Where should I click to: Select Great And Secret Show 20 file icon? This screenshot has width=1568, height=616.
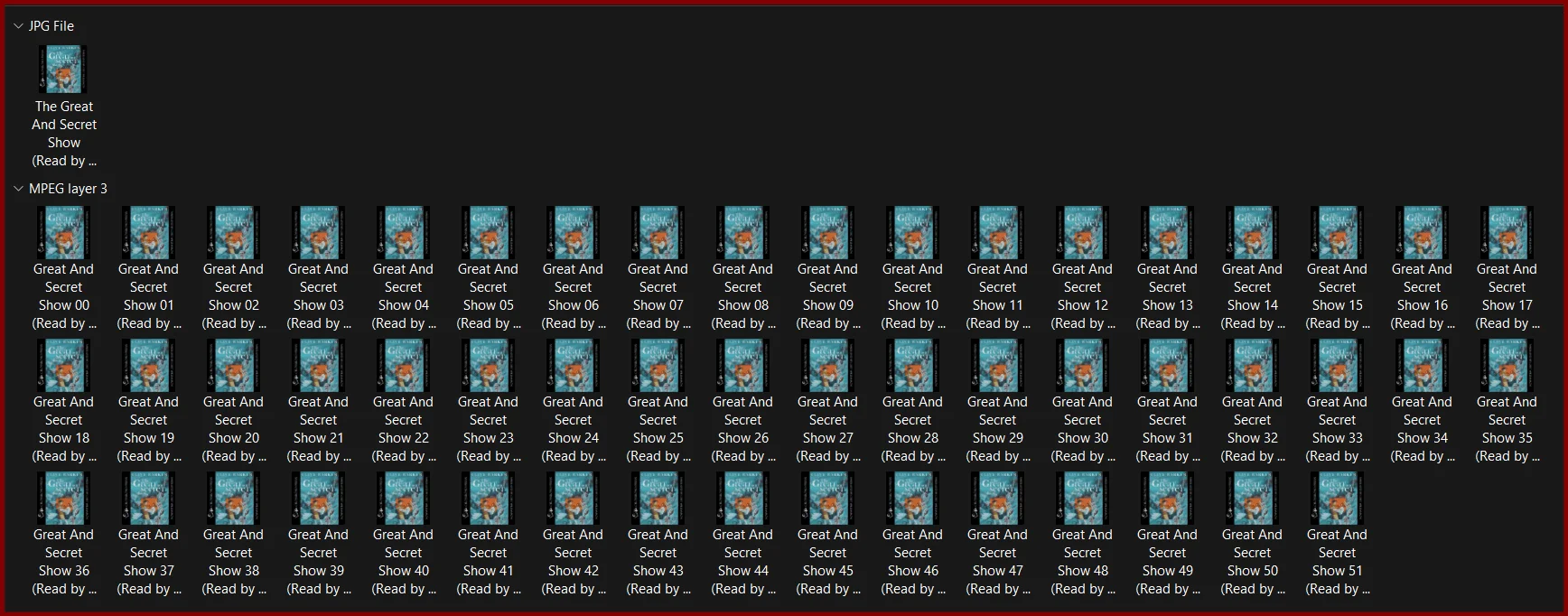click(234, 365)
